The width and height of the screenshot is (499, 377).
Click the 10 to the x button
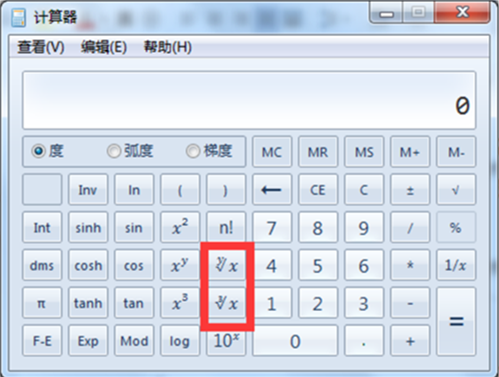tap(226, 341)
